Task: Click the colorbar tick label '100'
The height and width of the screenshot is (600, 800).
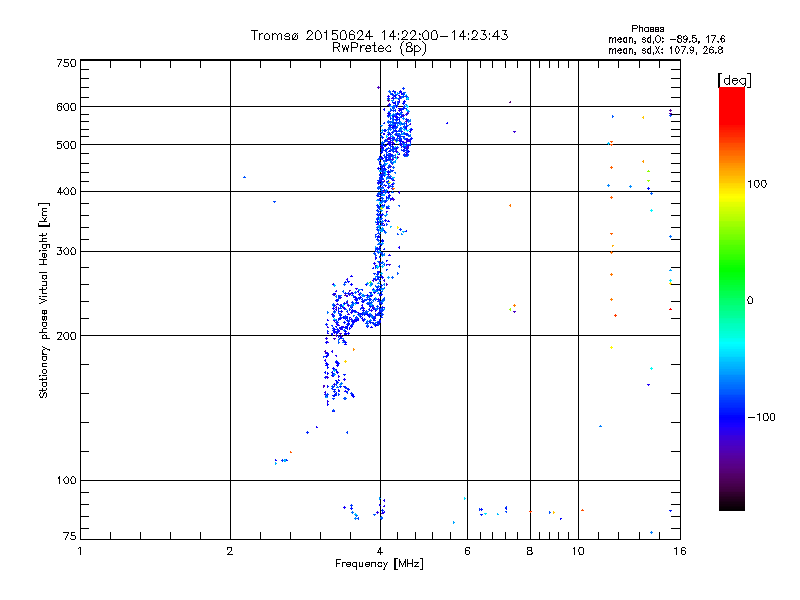Action: pos(757,184)
